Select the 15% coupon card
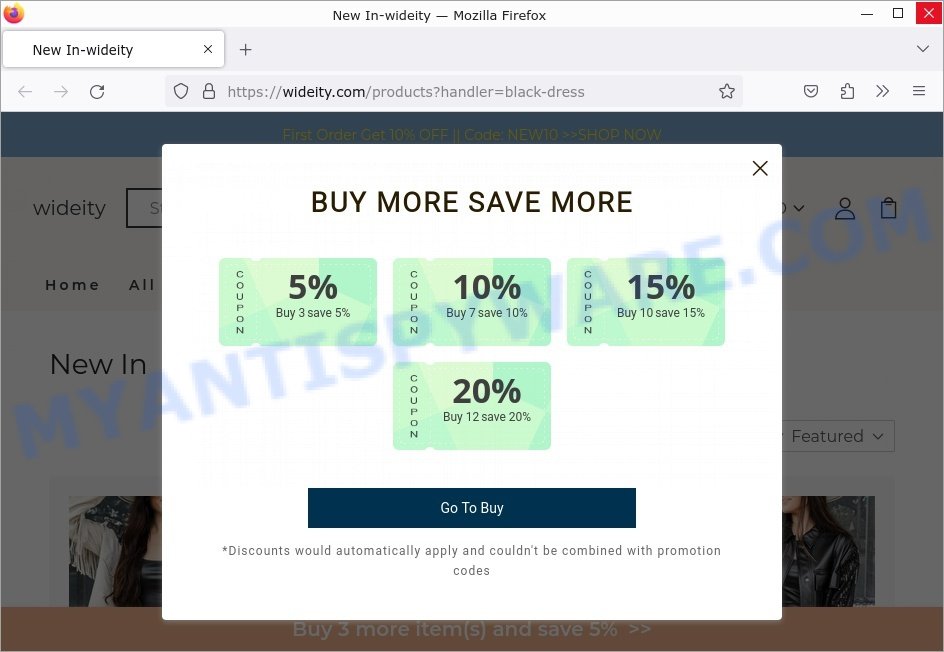Viewport: 944px width, 652px height. coord(645,302)
